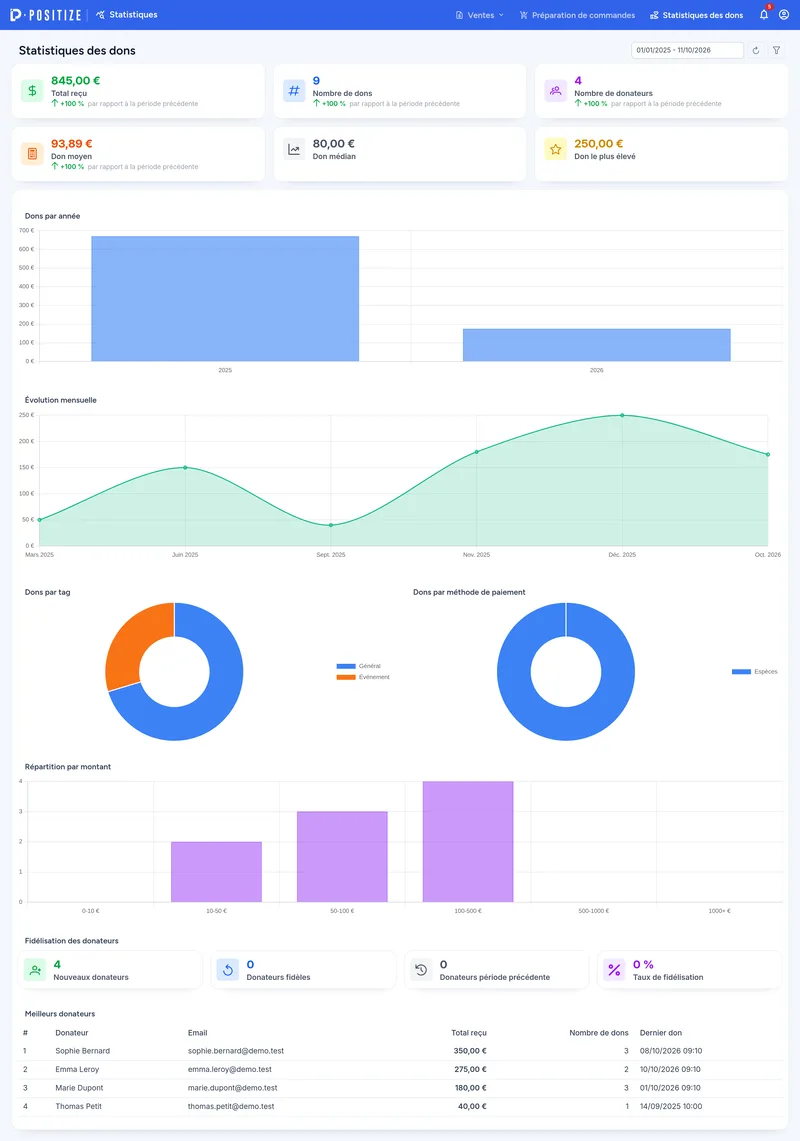Click the Statistiques icon in the header

pyautogui.click(x=100, y=15)
